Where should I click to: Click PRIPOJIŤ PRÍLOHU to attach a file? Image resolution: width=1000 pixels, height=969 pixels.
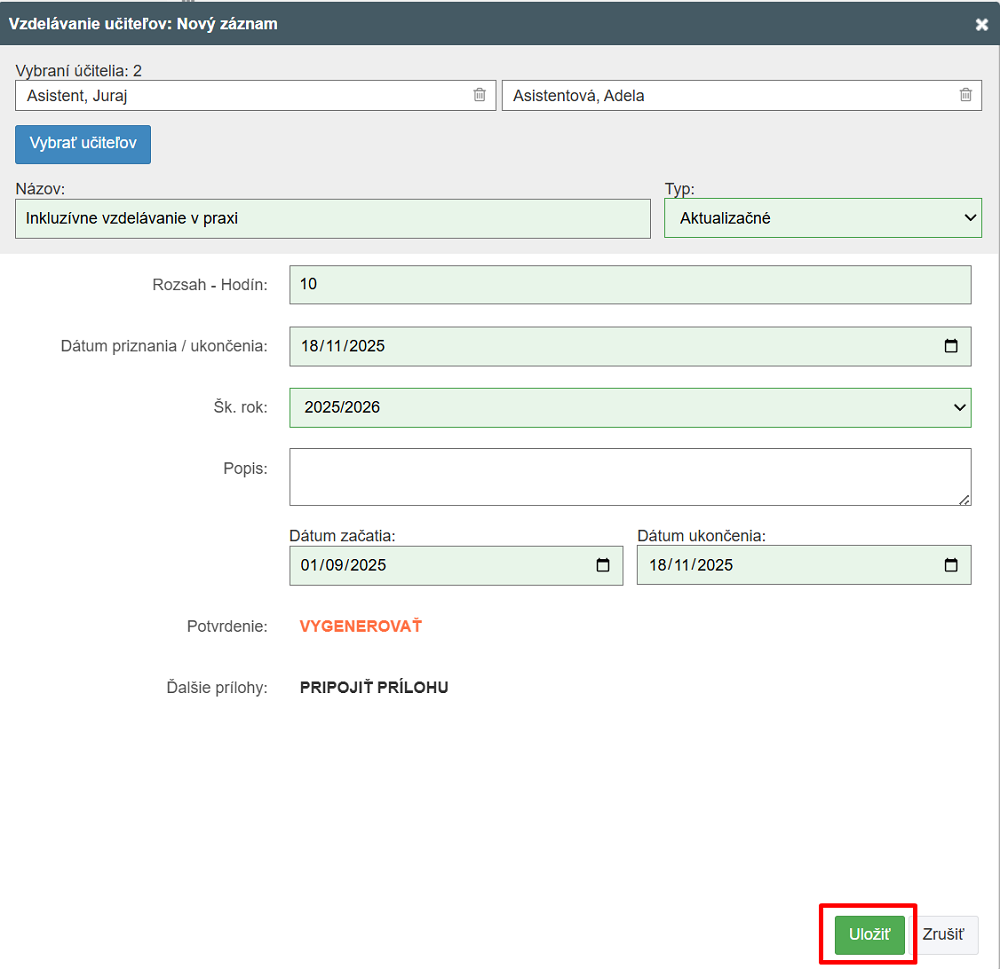[374, 687]
